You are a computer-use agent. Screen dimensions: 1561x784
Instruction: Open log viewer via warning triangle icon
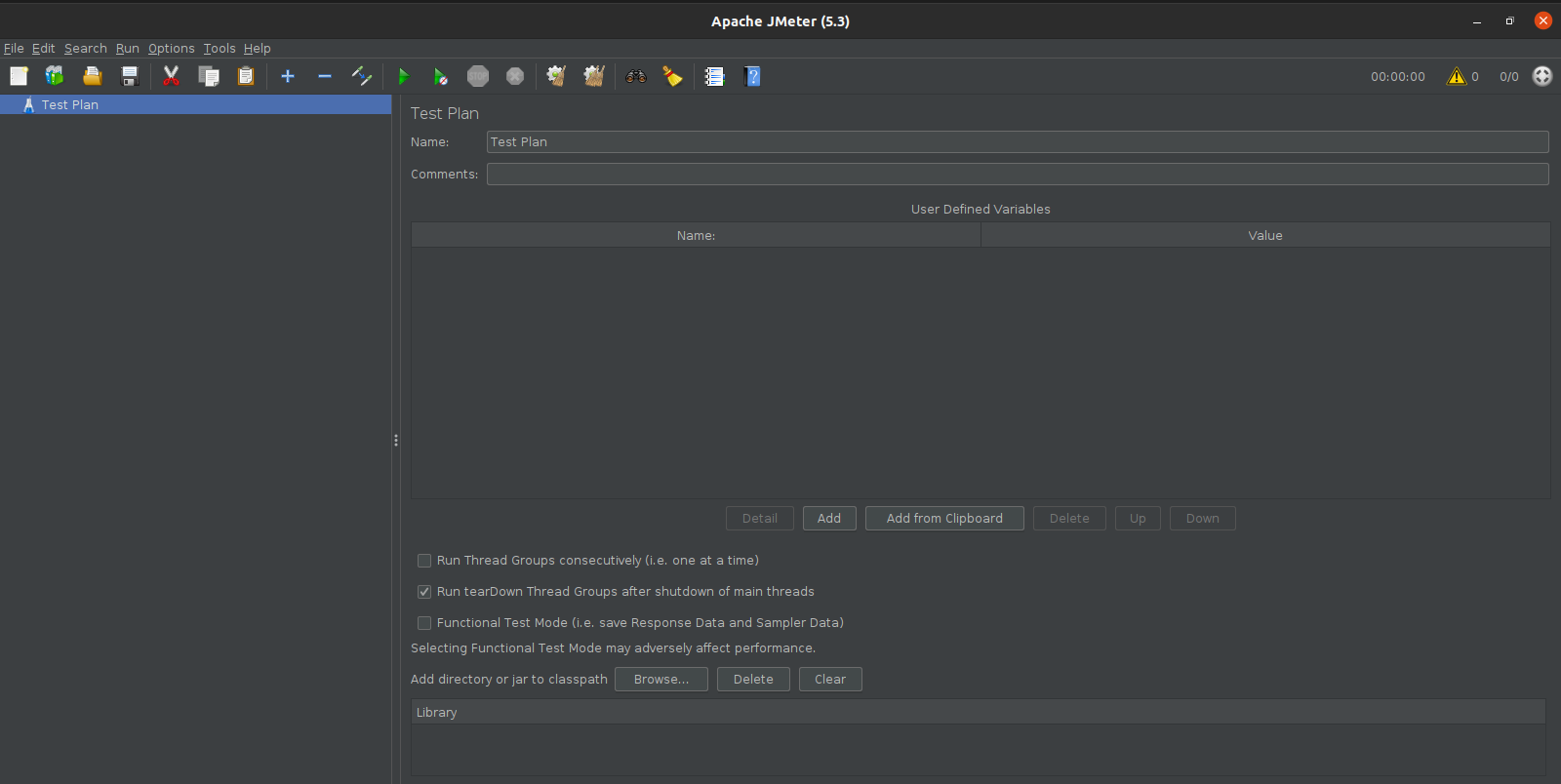pos(1457,76)
